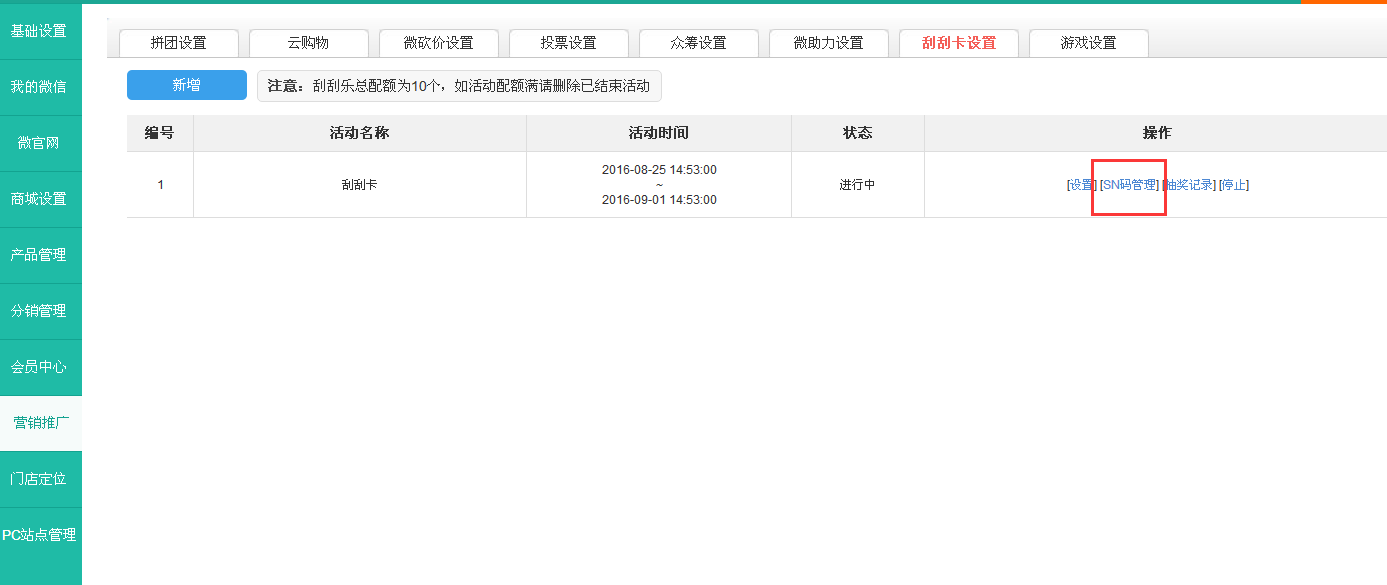1387x585 pixels.
Task: Go to 会员中心 in the sidebar
Action: (x=39, y=367)
